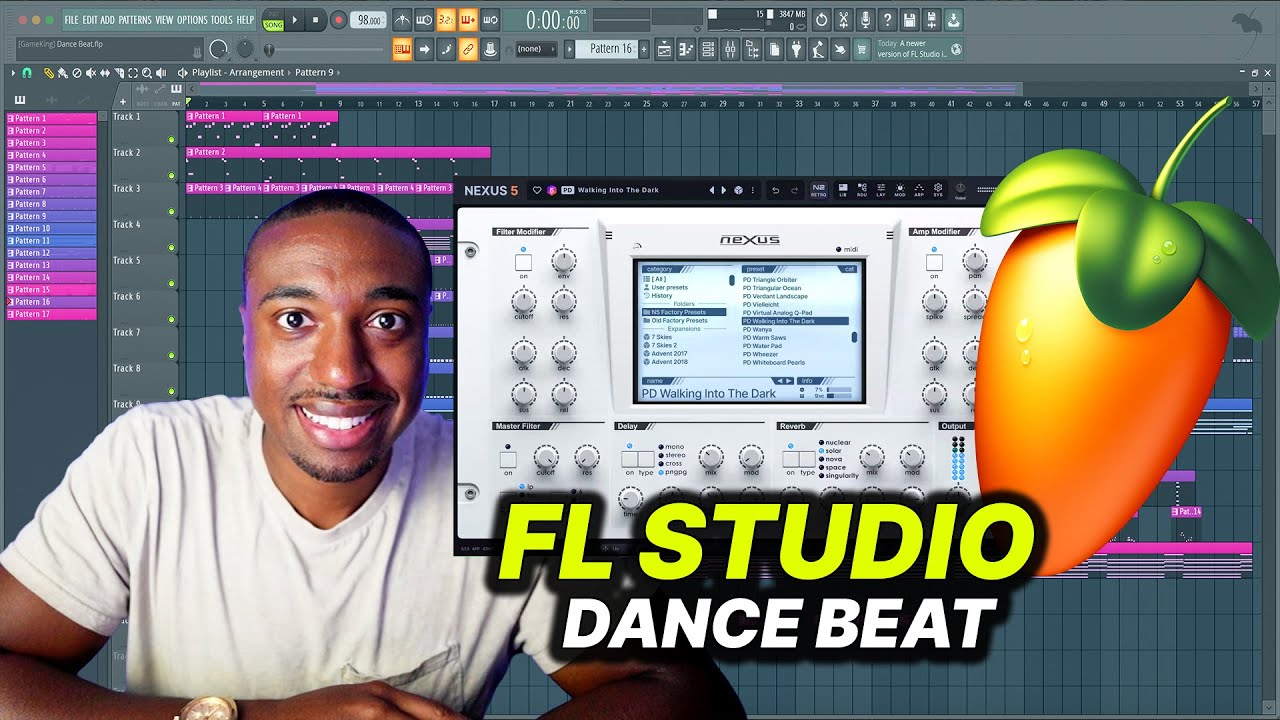Expand the pattern options arrow beside Pattern 16
This screenshot has width=1280, height=720.
tap(571, 49)
